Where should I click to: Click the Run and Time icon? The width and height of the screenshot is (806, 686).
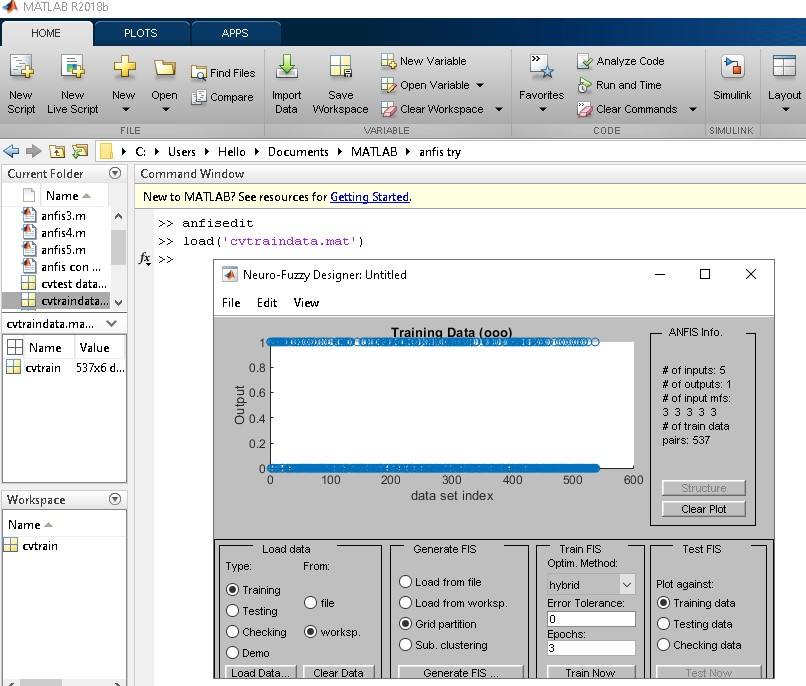pos(584,85)
